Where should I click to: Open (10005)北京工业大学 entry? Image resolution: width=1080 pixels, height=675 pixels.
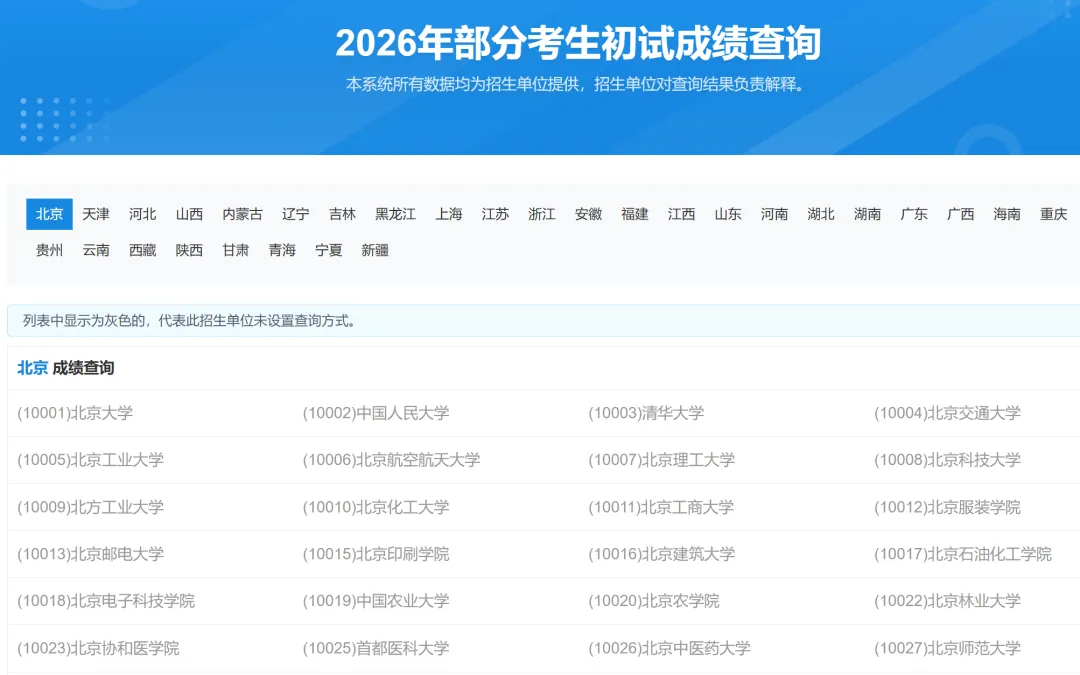90,460
